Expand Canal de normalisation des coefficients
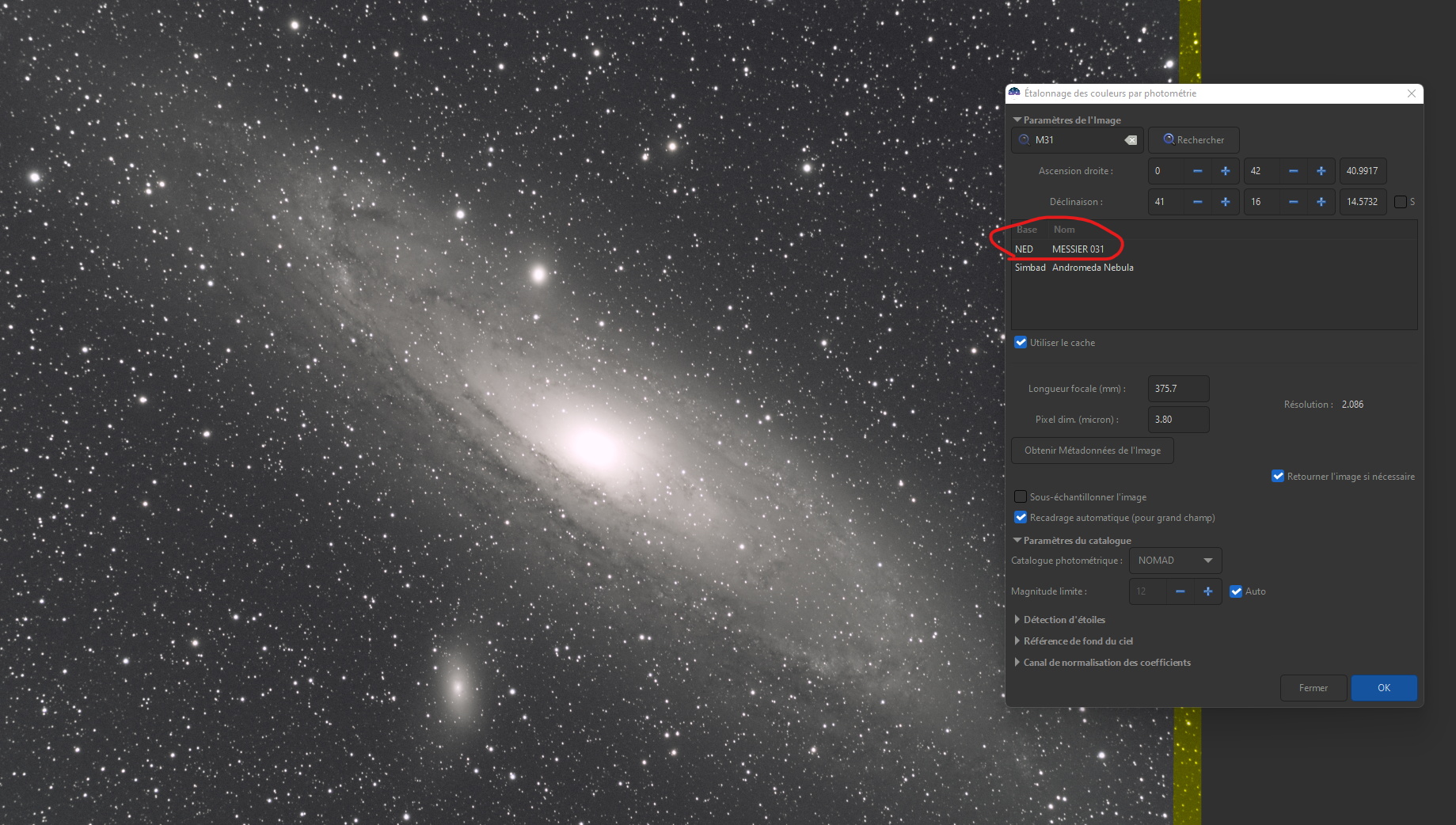Image resolution: width=1456 pixels, height=825 pixels. coord(1017,663)
